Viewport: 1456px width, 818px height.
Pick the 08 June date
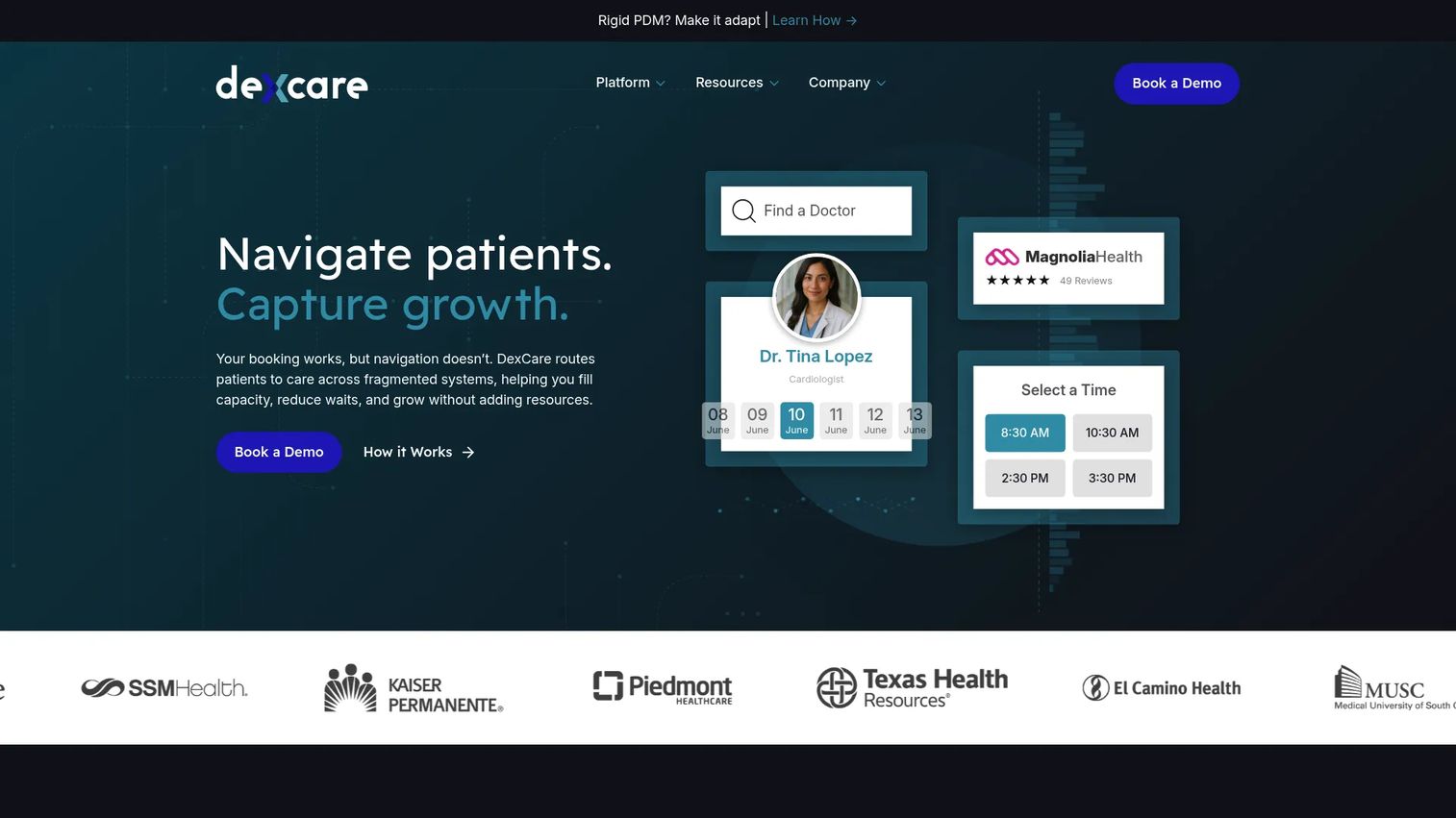pyautogui.click(x=718, y=420)
